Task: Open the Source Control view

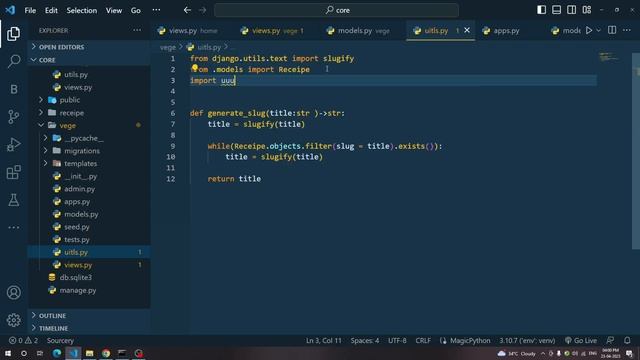Action: click(13, 117)
